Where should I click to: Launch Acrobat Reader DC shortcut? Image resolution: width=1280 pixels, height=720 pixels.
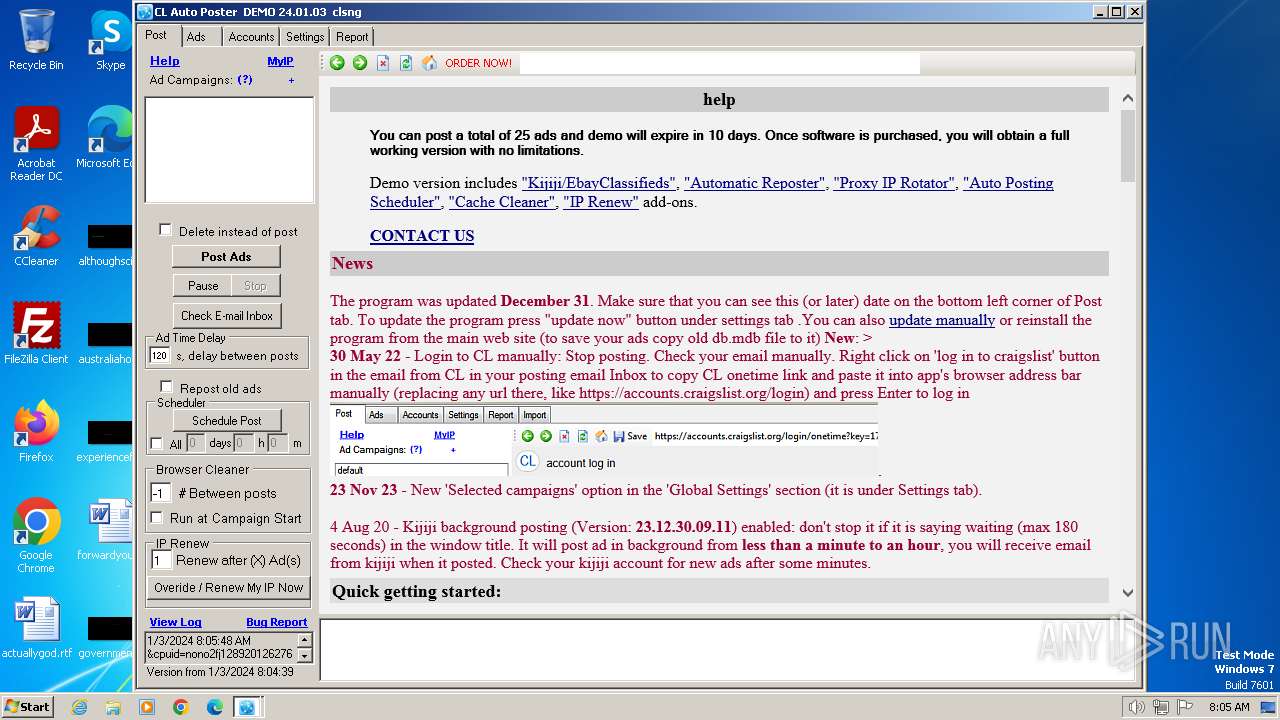coord(36,144)
